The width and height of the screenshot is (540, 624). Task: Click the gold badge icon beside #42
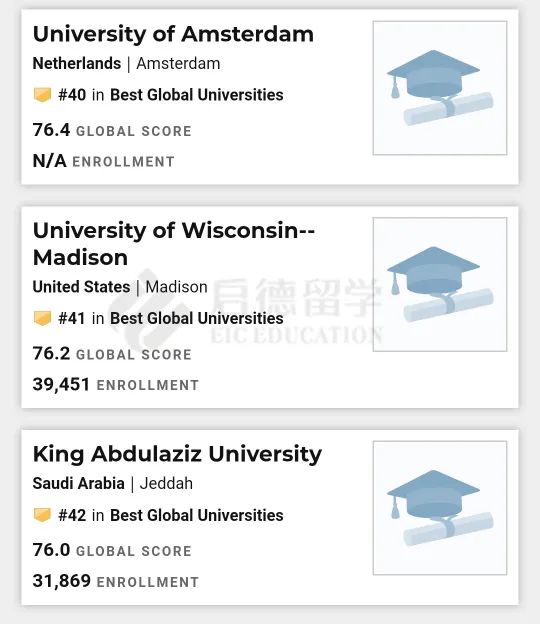pos(42,515)
